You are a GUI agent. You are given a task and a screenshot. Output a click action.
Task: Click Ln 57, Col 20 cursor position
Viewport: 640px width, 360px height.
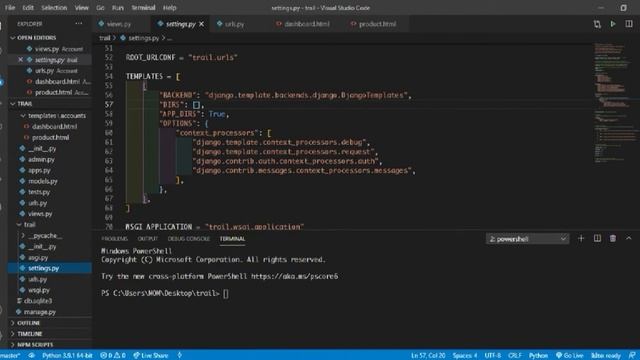[428, 356]
